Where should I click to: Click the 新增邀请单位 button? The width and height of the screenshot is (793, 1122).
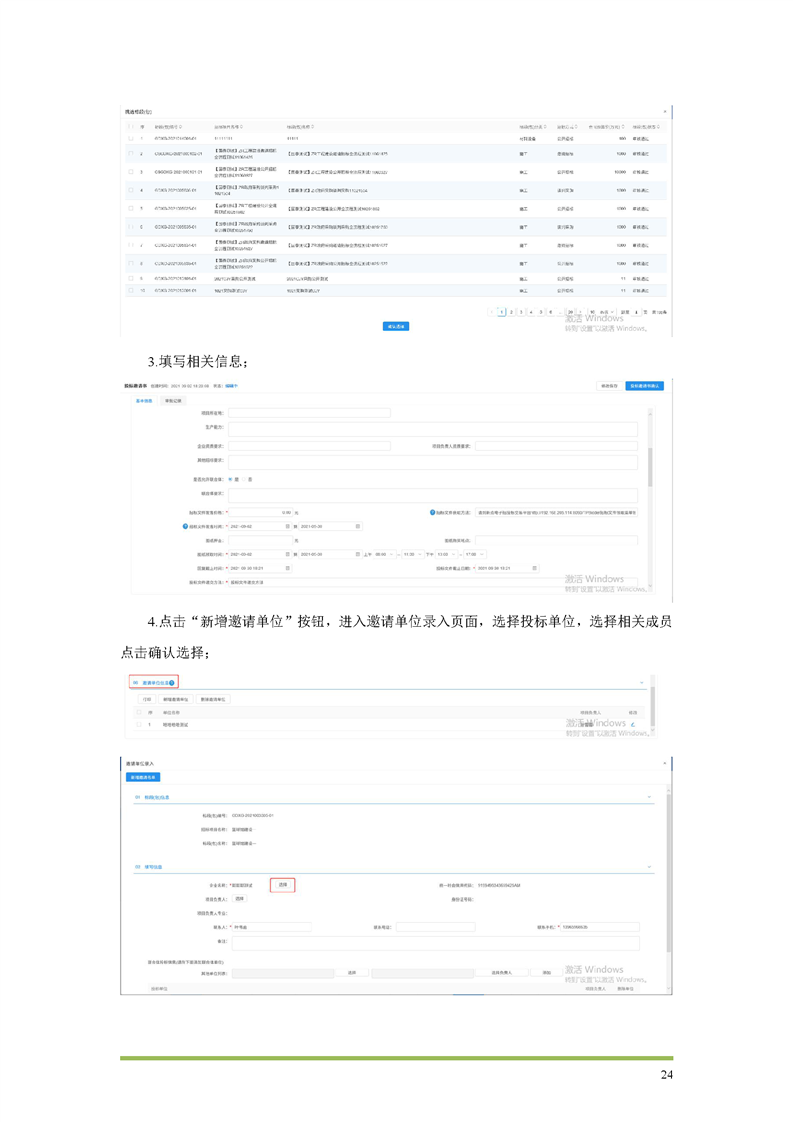(x=176, y=700)
